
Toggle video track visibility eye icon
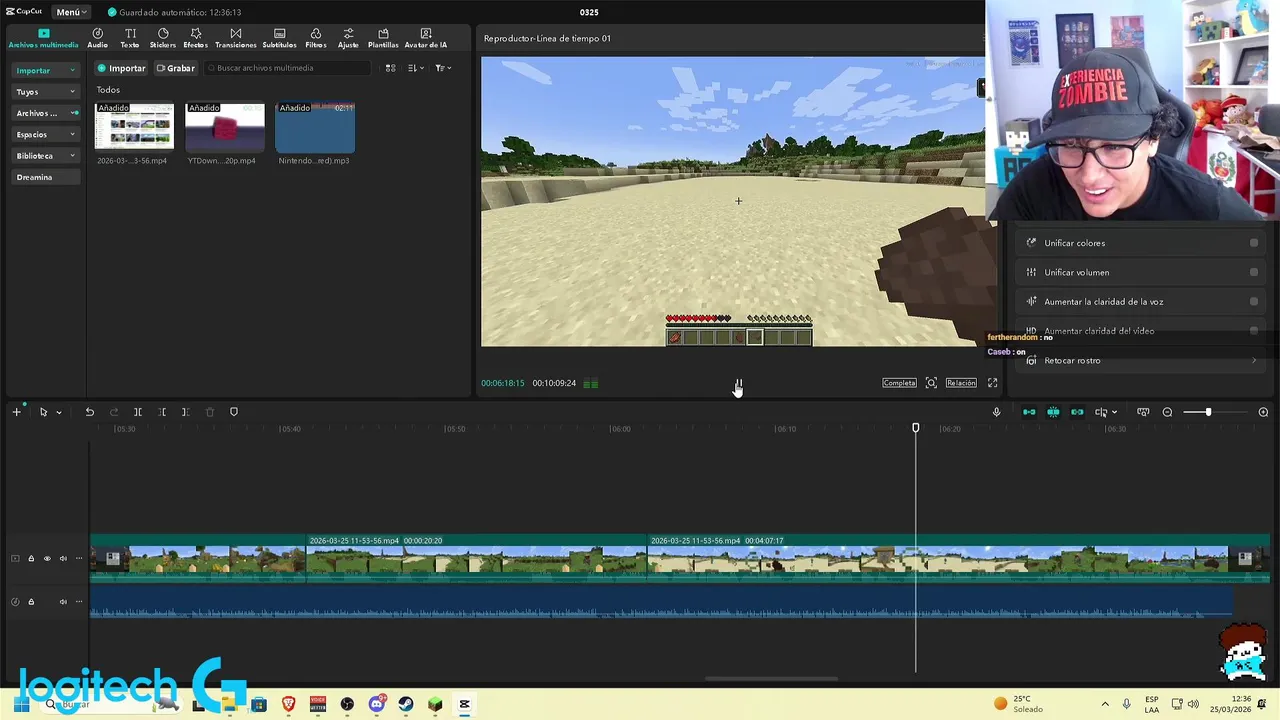pos(47,559)
